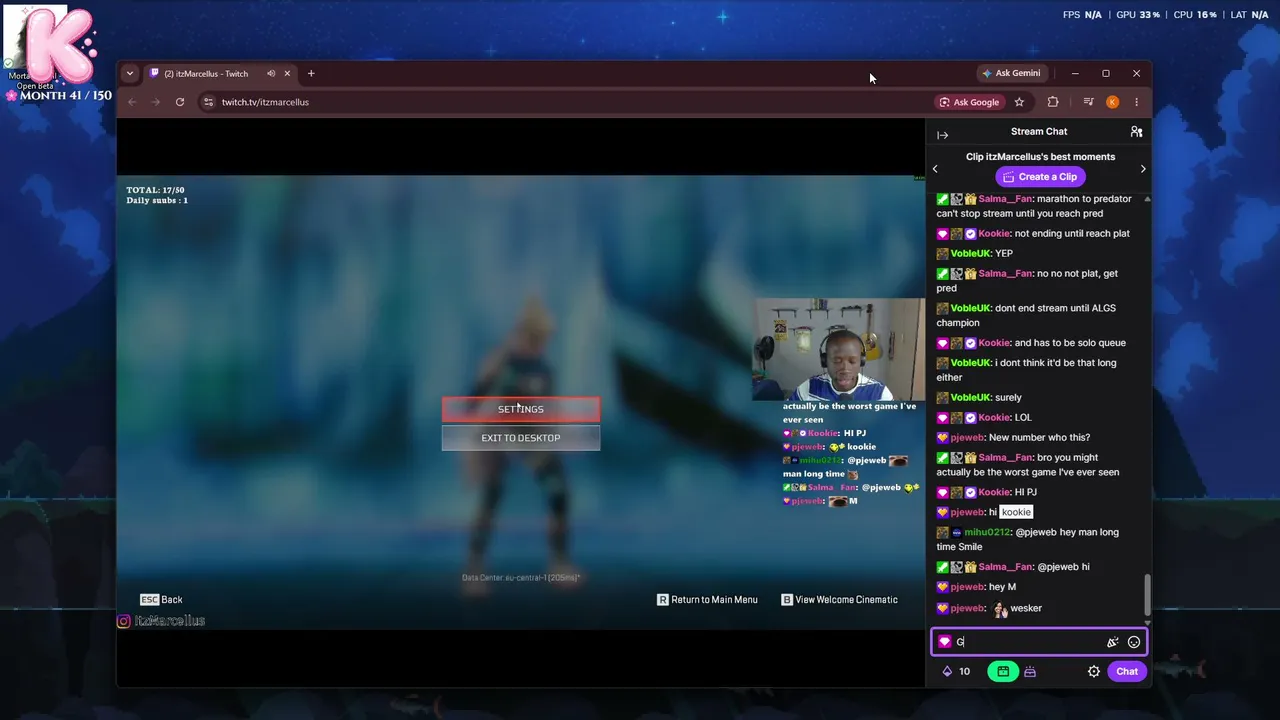Click mihu0212 username in chat
The height and width of the screenshot is (720, 1280).
point(988,533)
